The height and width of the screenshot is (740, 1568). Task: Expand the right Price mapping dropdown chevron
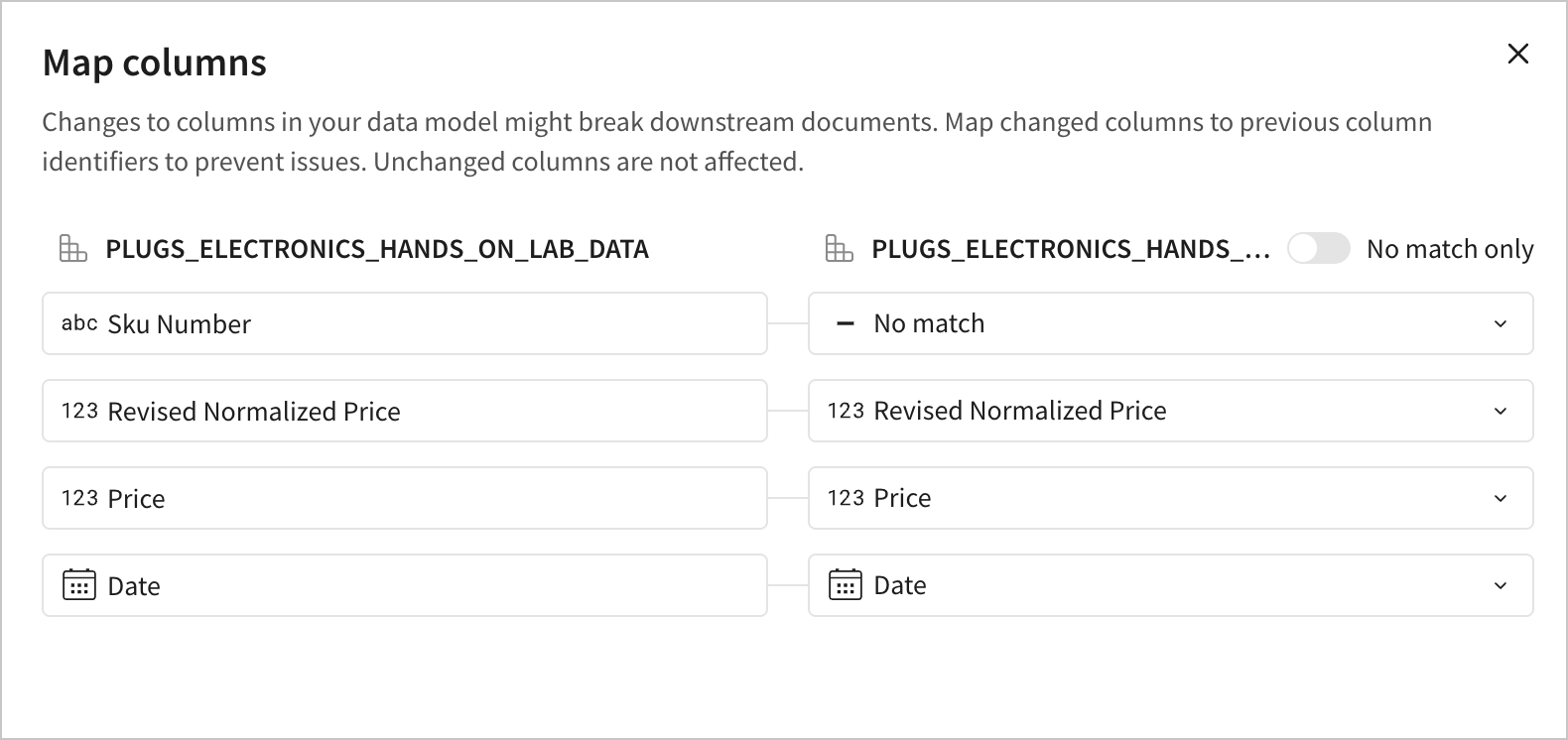tap(1501, 498)
